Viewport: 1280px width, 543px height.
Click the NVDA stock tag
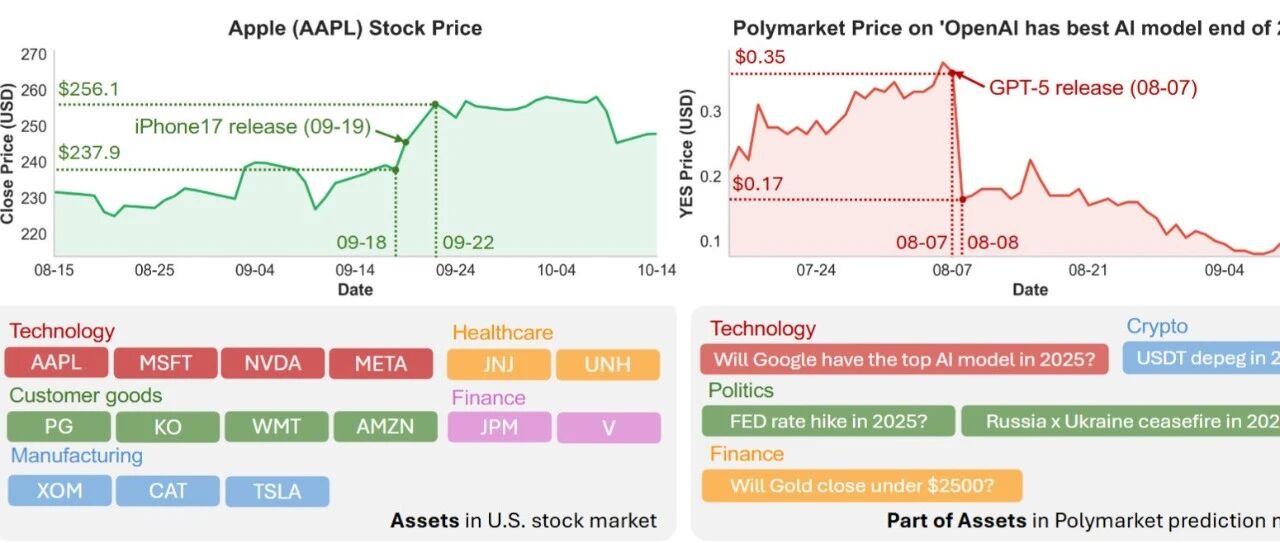pyautogui.click(x=273, y=363)
